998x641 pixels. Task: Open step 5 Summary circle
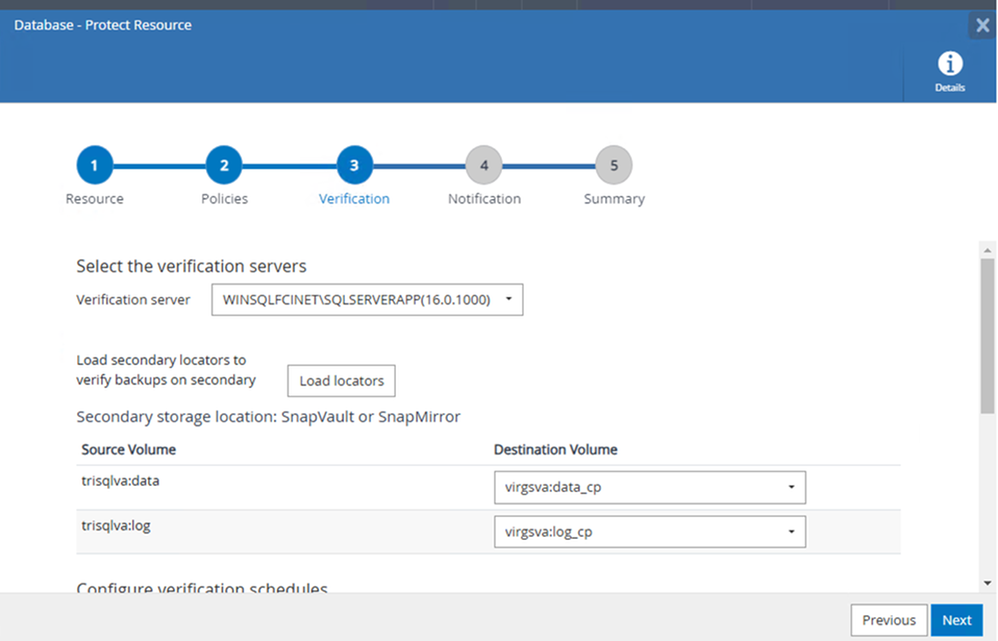614,165
